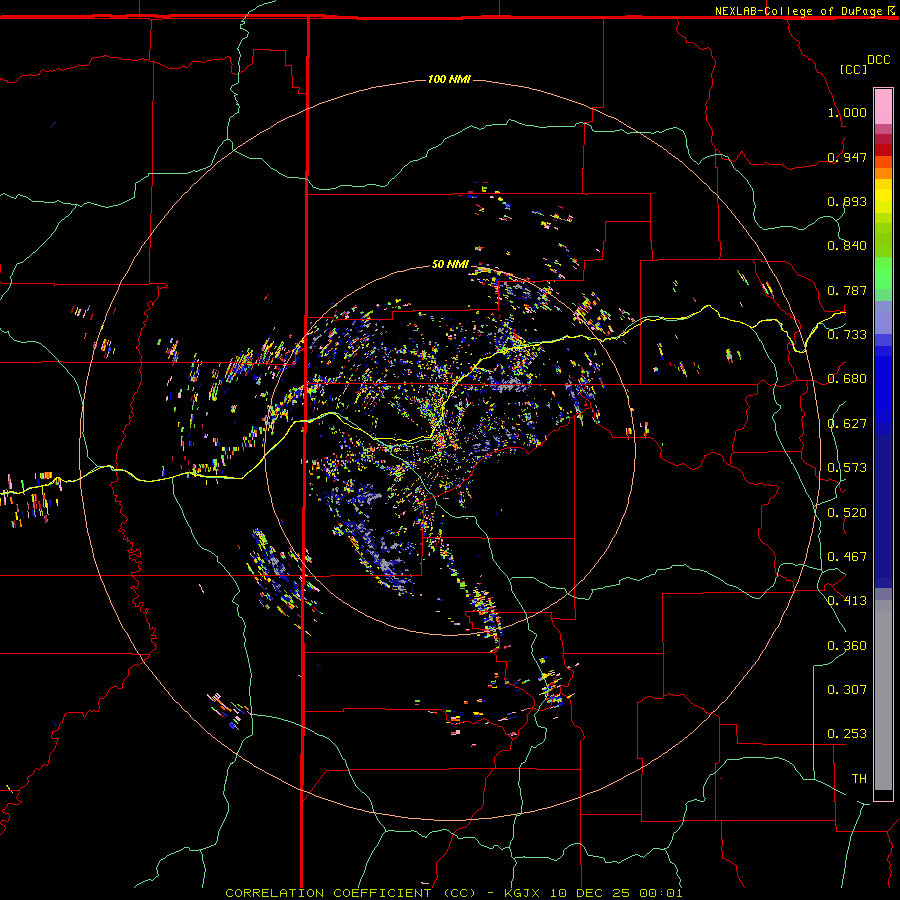Viewport: 900px width, 900px height.
Task: Click the 100 NMI range ring label
Action: pyautogui.click(x=449, y=79)
